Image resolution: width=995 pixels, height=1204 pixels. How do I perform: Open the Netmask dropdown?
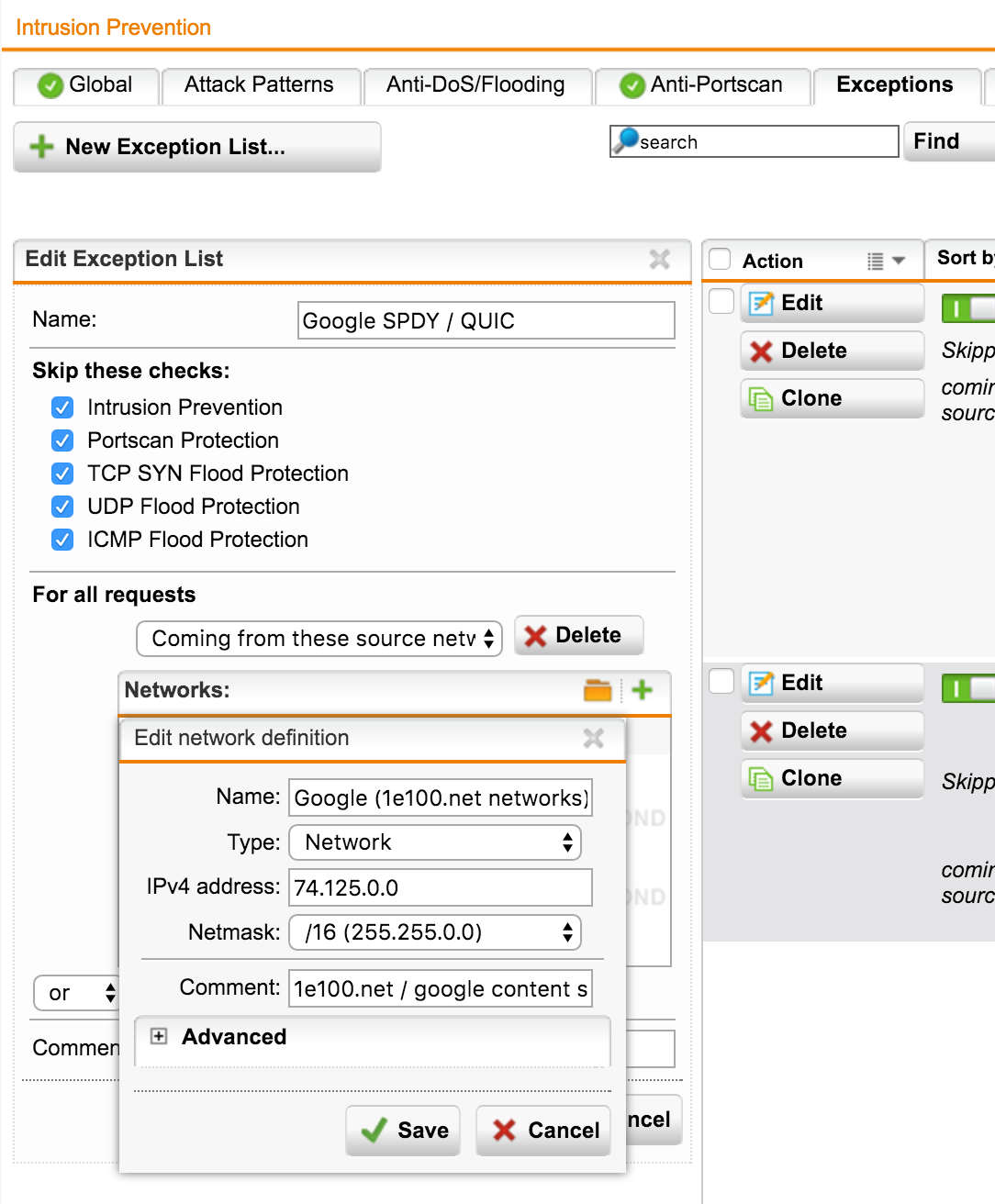click(x=435, y=932)
